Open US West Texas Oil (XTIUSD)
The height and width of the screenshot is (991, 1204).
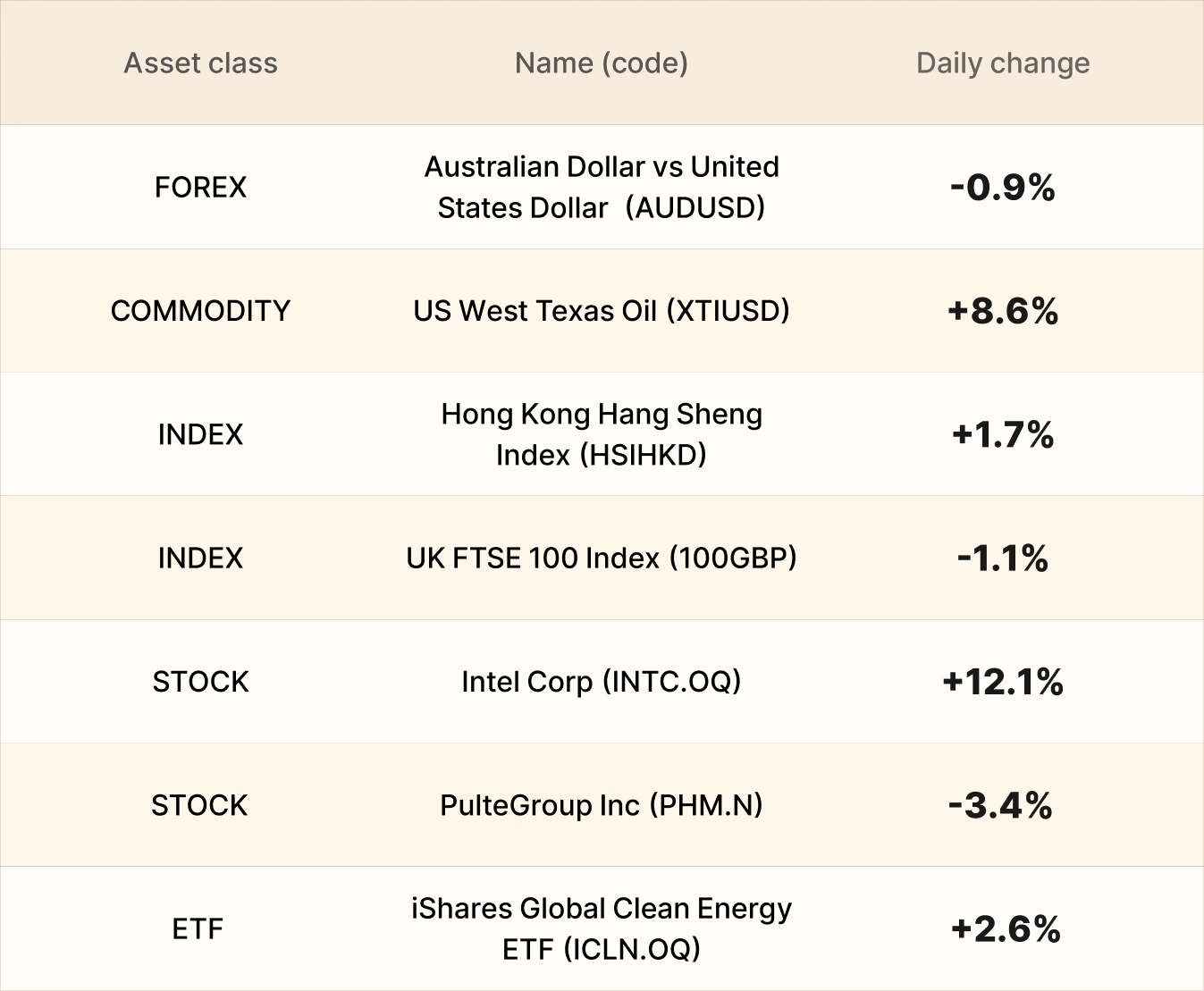(602, 311)
